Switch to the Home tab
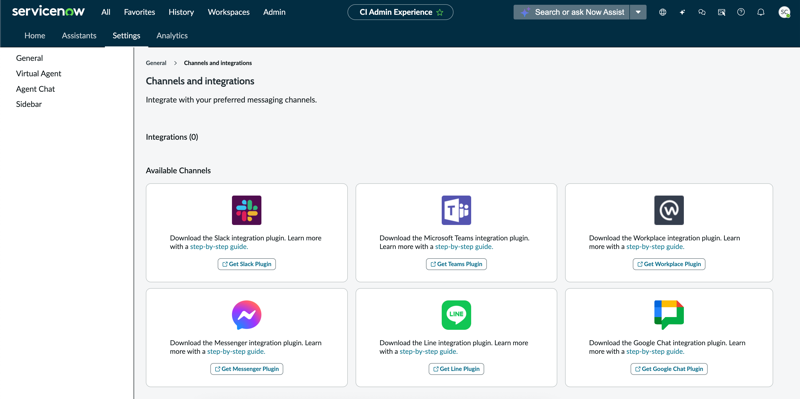 35,36
